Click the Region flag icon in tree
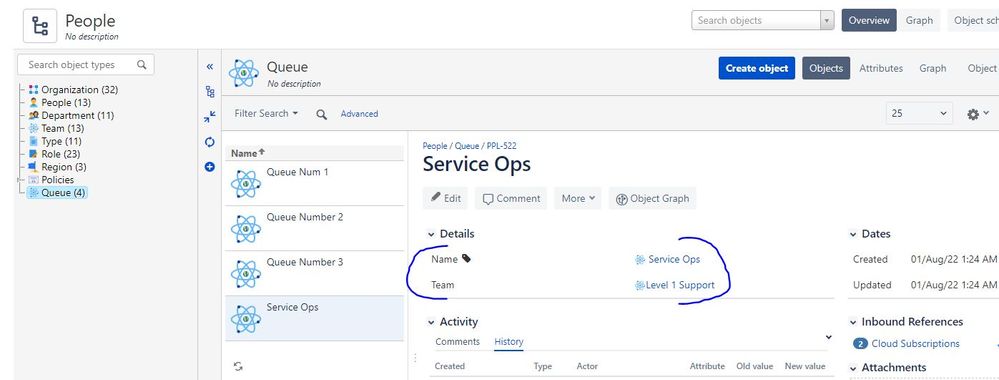 click(34, 167)
